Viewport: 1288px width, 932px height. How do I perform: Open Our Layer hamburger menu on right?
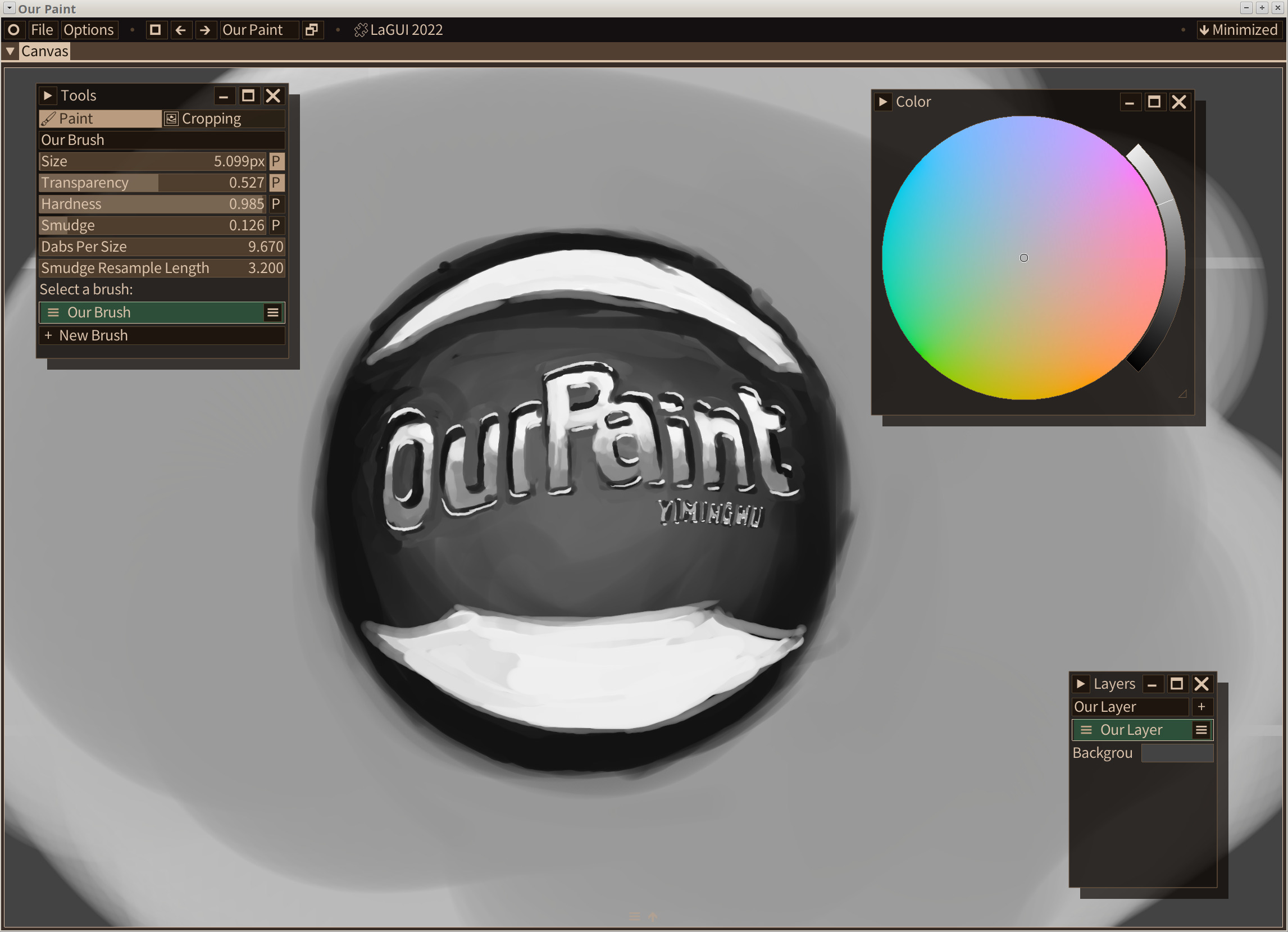point(1201,730)
